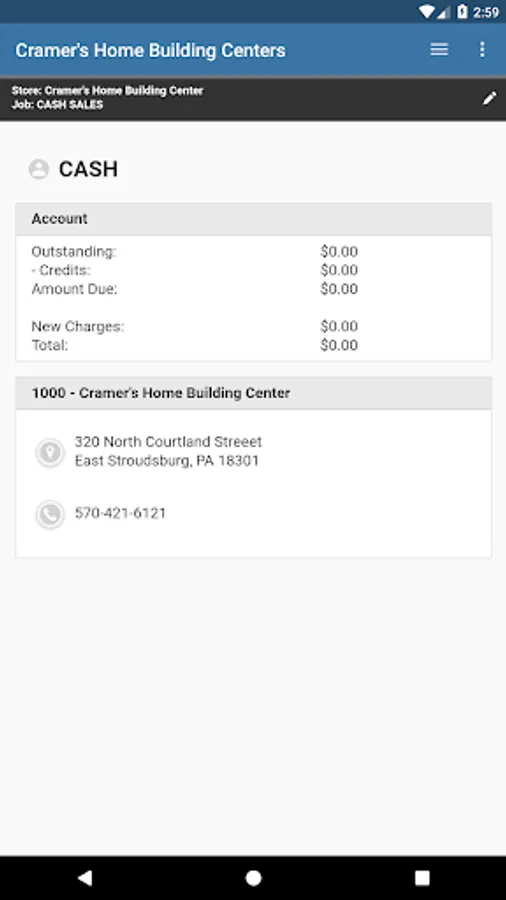The height and width of the screenshot is (900, 506).
Task: Tap the Cramer's Home Building Centers title
Action: (150, 51)
